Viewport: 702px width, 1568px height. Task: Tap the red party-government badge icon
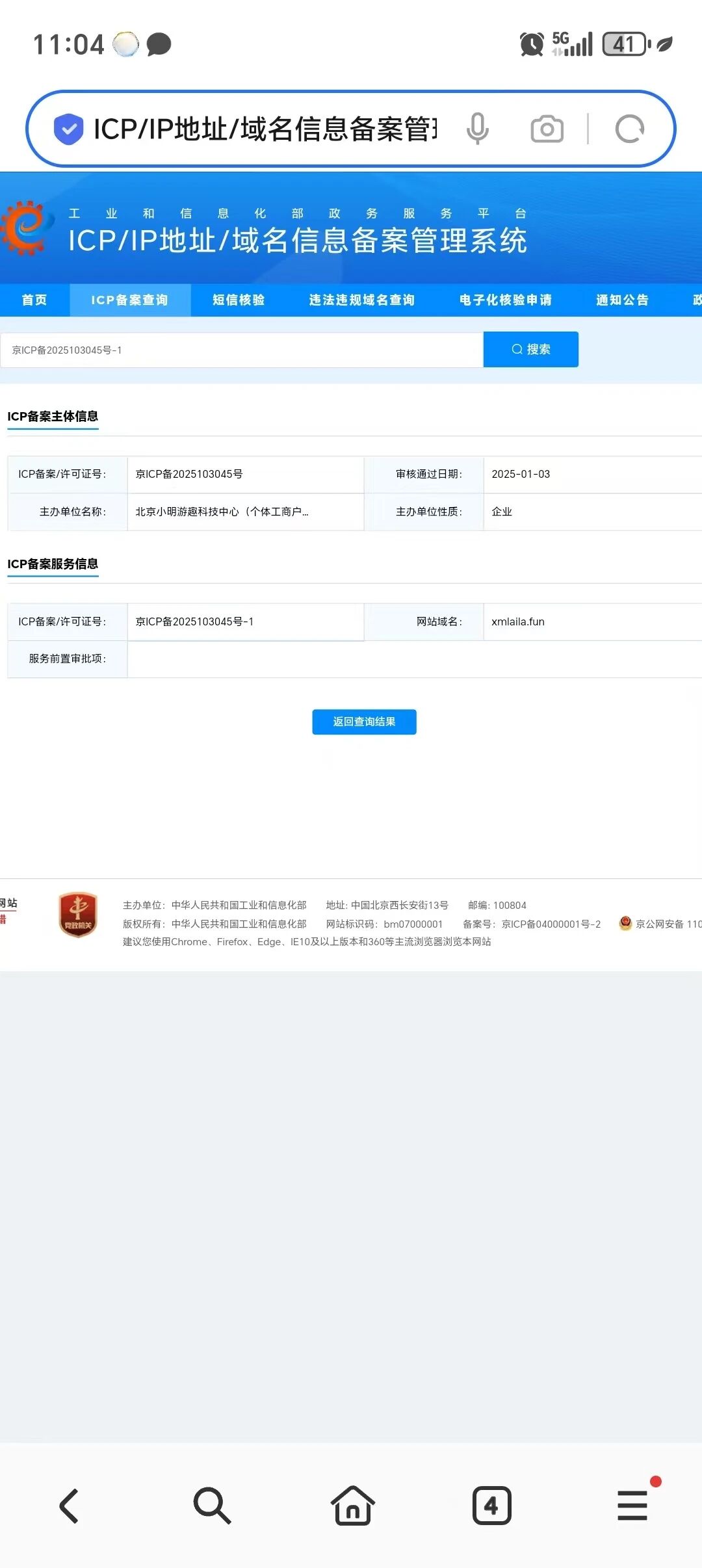pyautogui.click(x=78, y=914)
